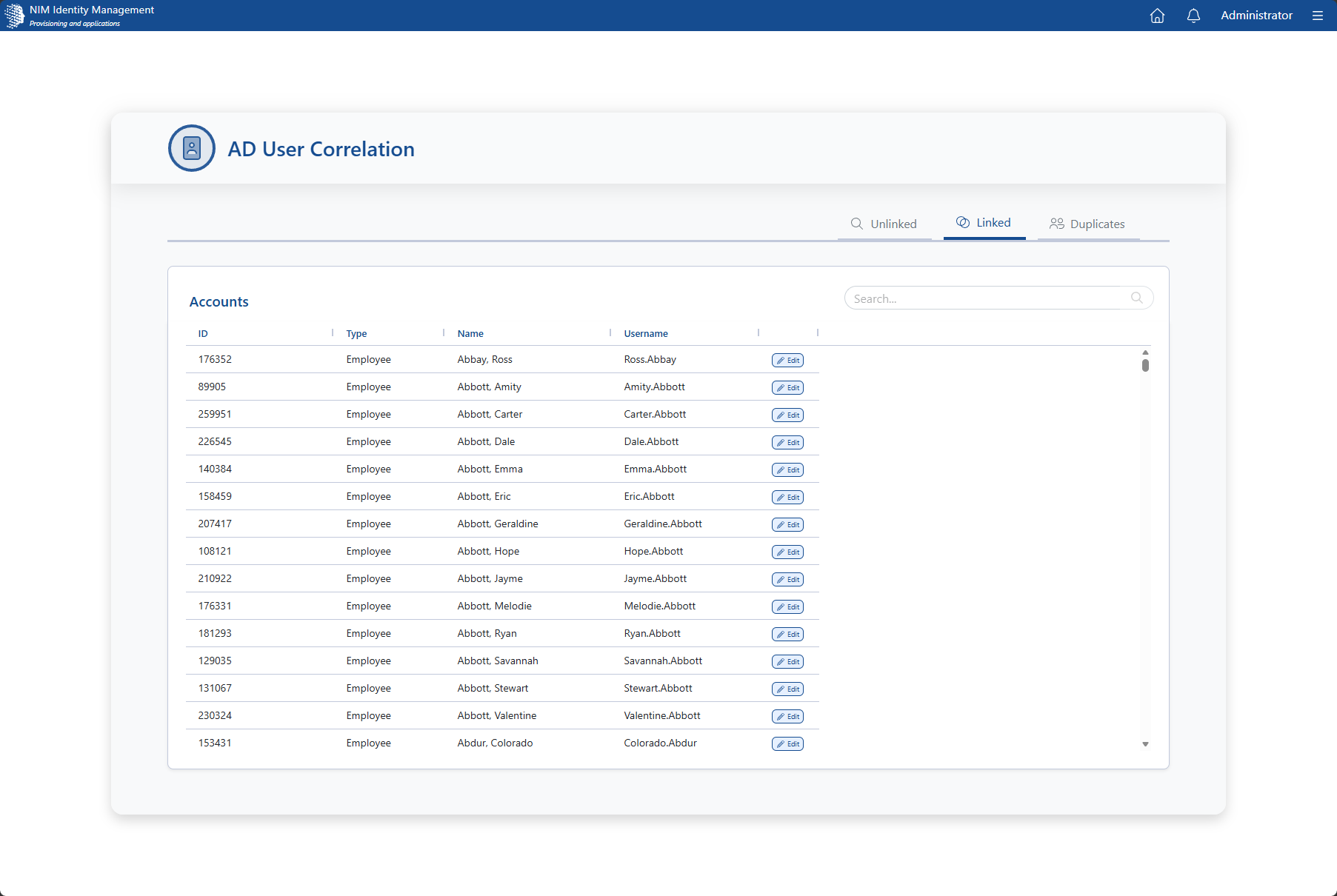Edit the Abbott, Carter account

tap(787, 415)
